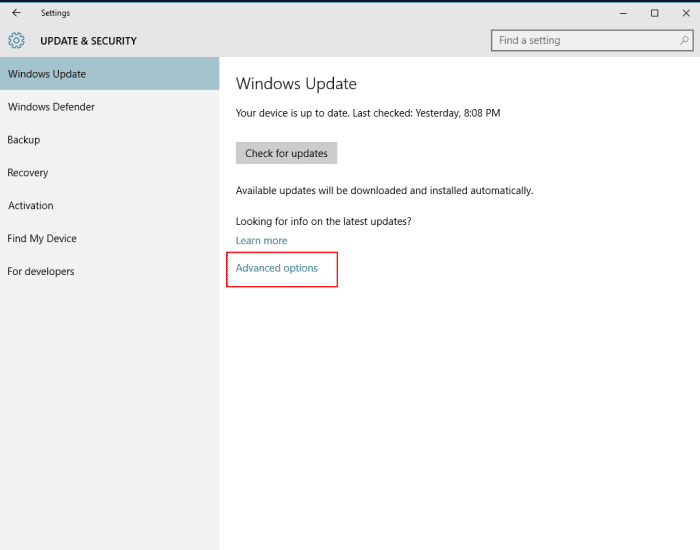Open Windows Defender section
This screenshot has height=550, width=700.
[109, 107]
